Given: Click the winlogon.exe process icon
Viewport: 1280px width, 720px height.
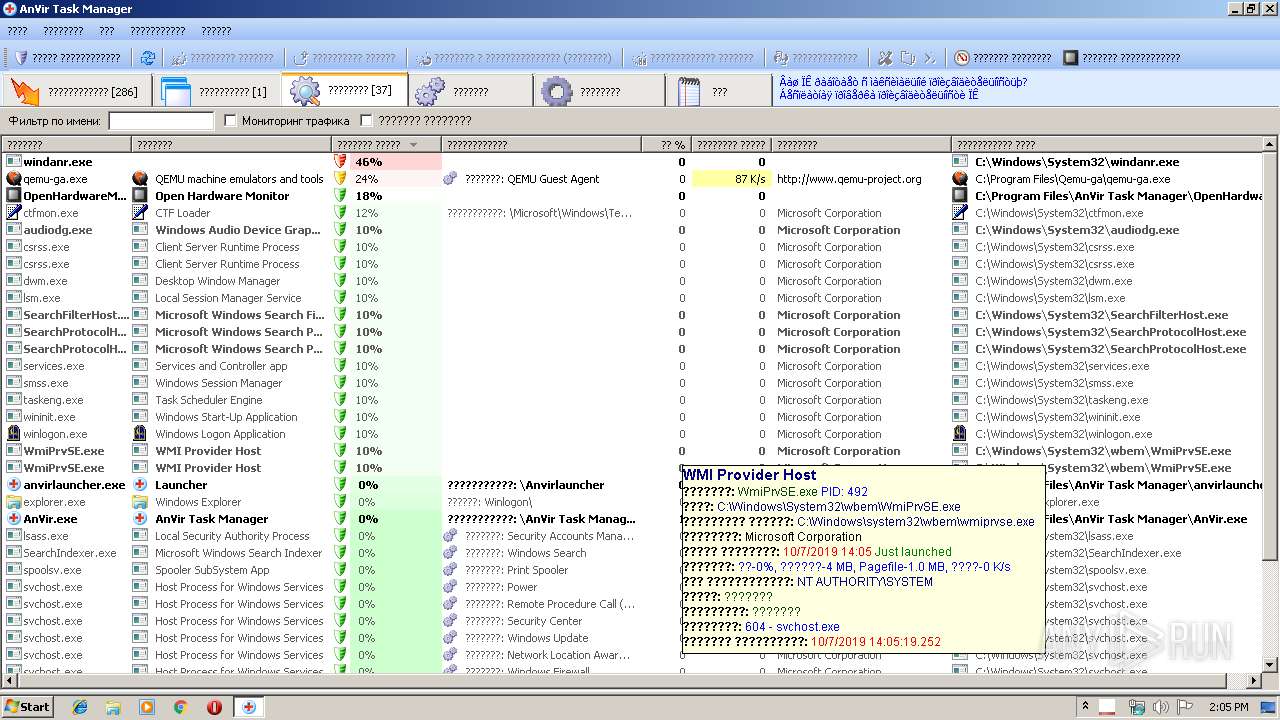Looking at the screenshot, I should pos(14,434).
